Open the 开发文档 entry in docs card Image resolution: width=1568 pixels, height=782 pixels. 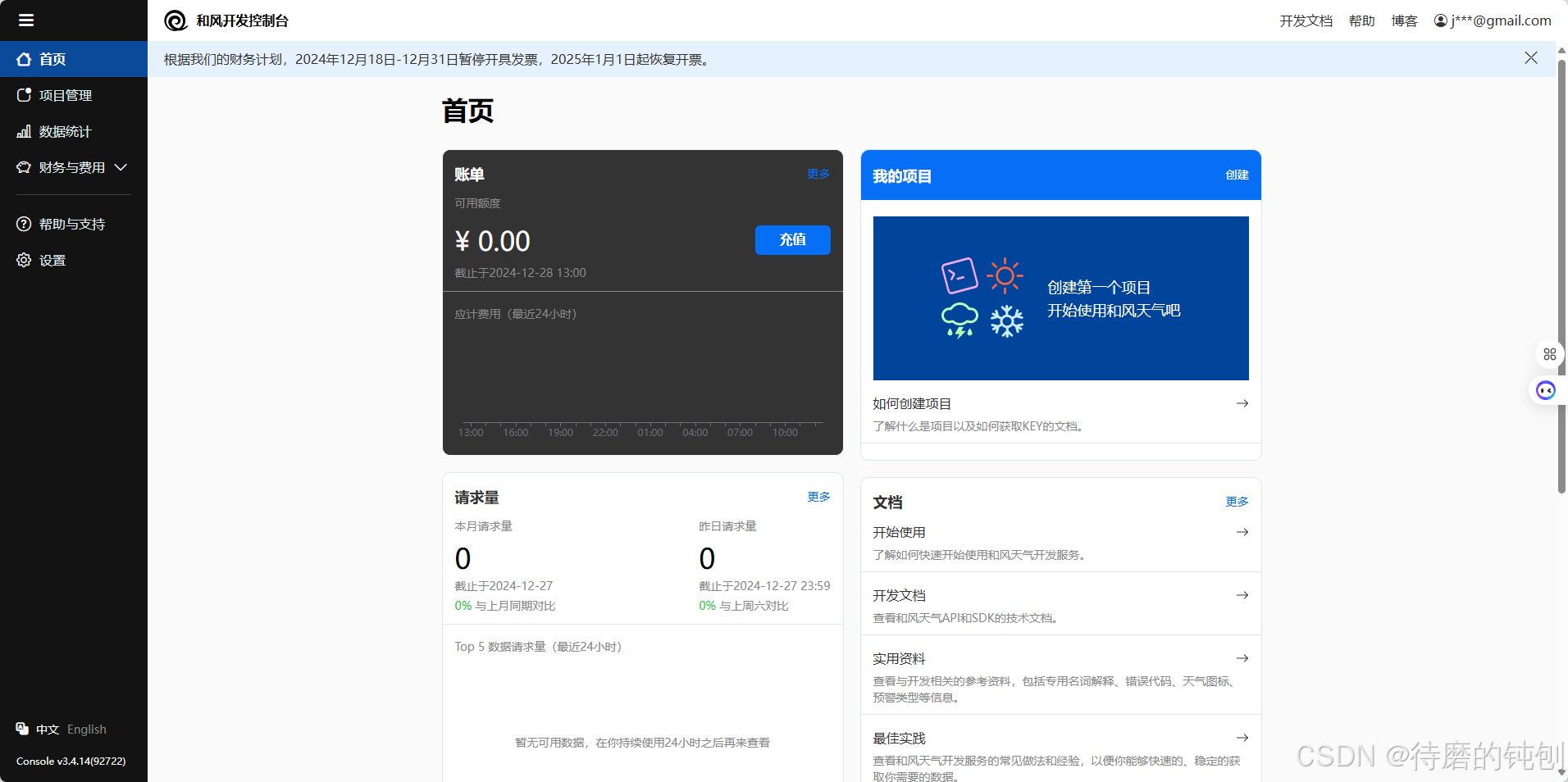point(1060,605)
